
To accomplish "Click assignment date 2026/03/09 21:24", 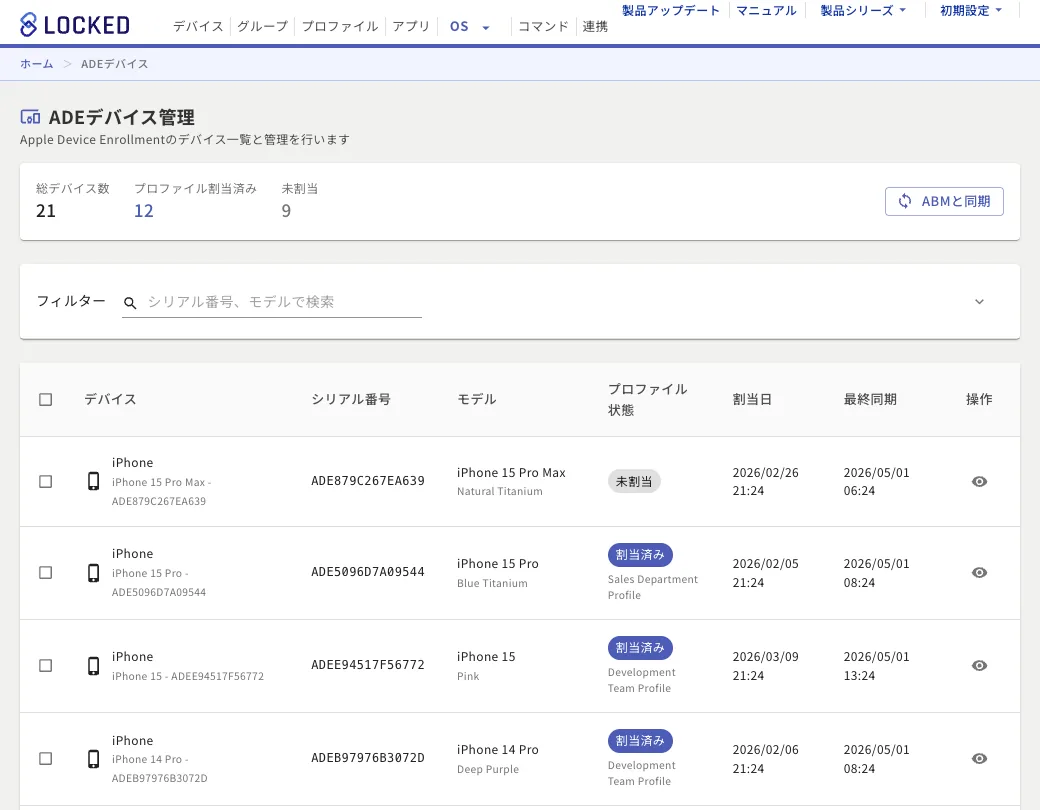I will 765,666.
